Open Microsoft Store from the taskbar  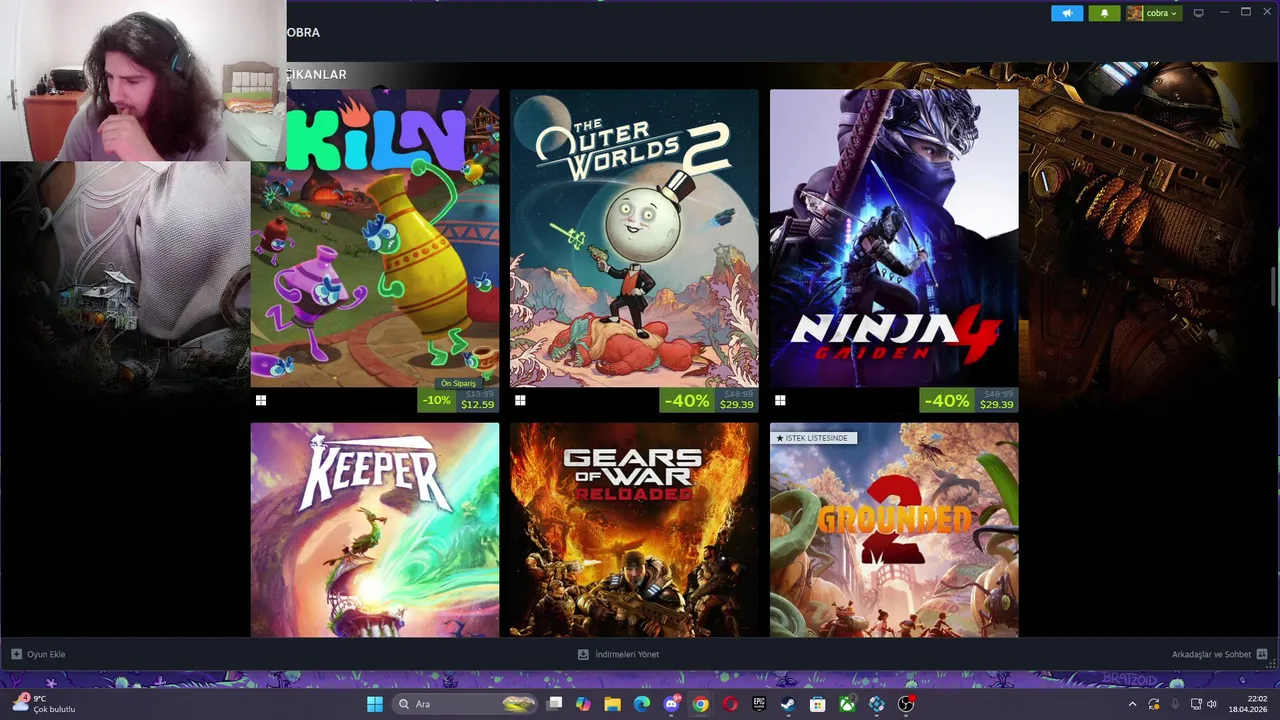818,704
